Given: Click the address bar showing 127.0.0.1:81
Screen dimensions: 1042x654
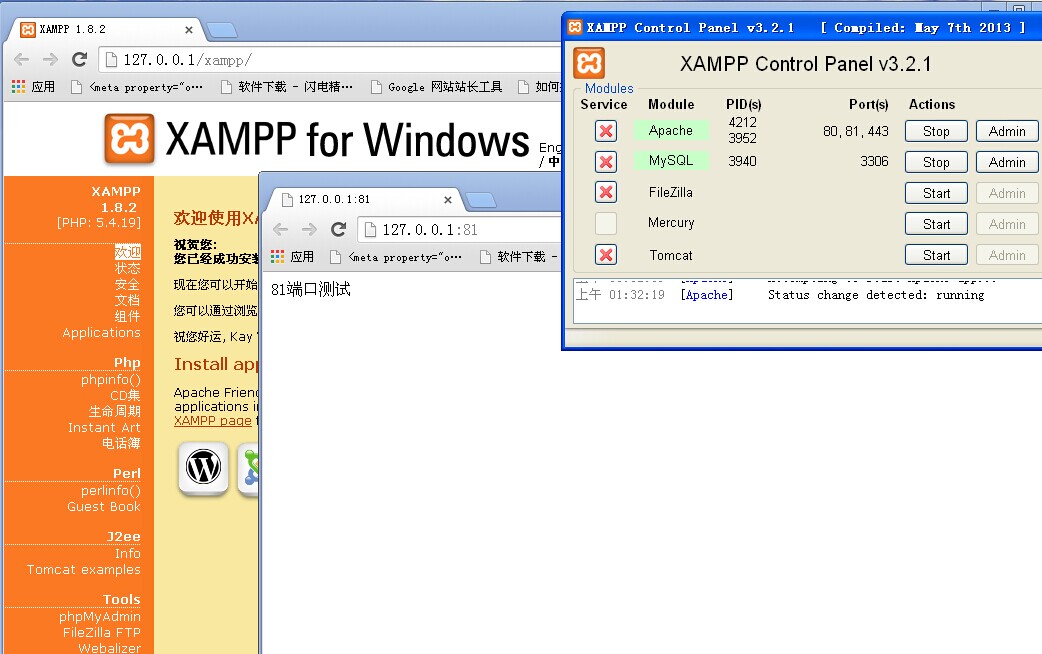Looking at the screenshot, I should point(460,229).
